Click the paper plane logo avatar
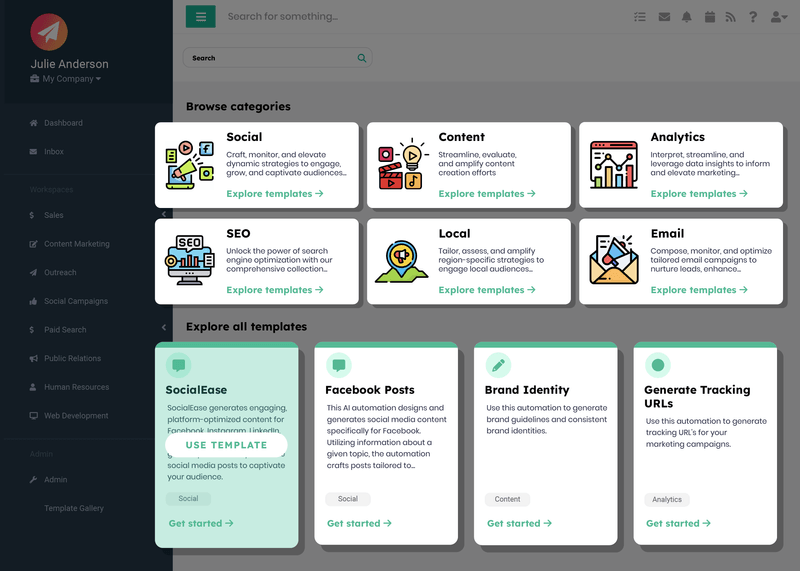 49,32
